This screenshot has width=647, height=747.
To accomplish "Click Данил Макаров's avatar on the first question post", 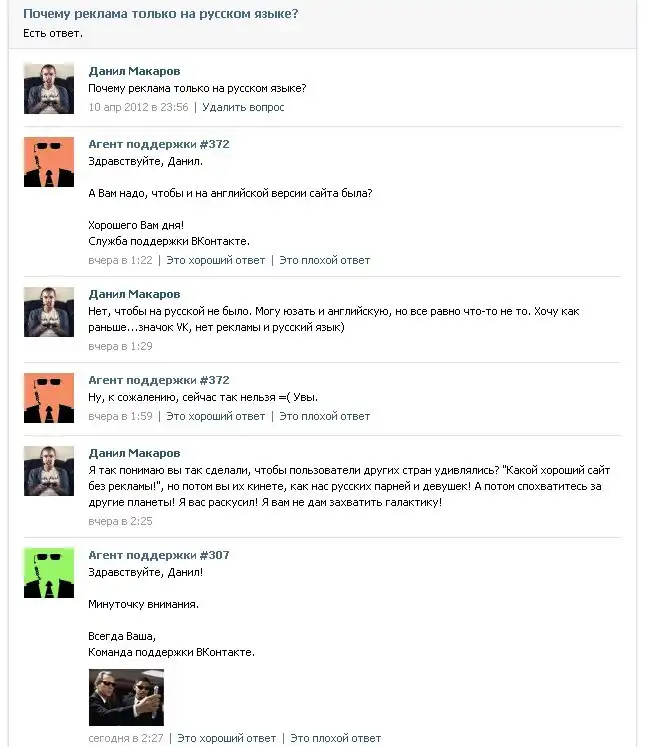I will (x=49, y=88).
